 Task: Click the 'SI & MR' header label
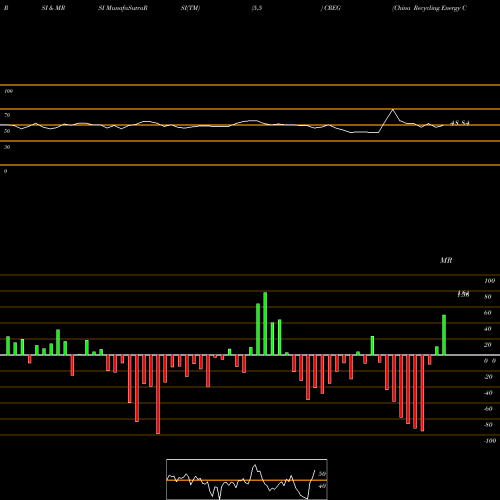[x=53, y=8]
